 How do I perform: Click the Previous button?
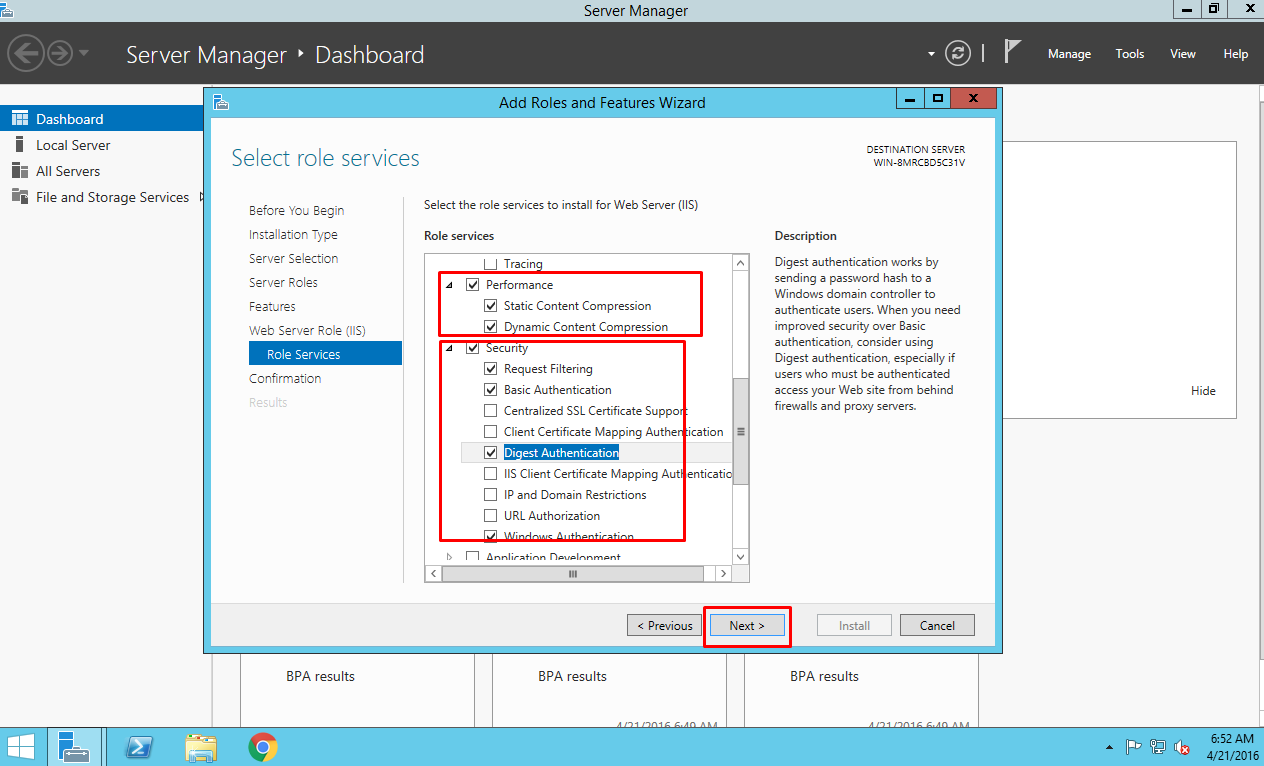664,626
